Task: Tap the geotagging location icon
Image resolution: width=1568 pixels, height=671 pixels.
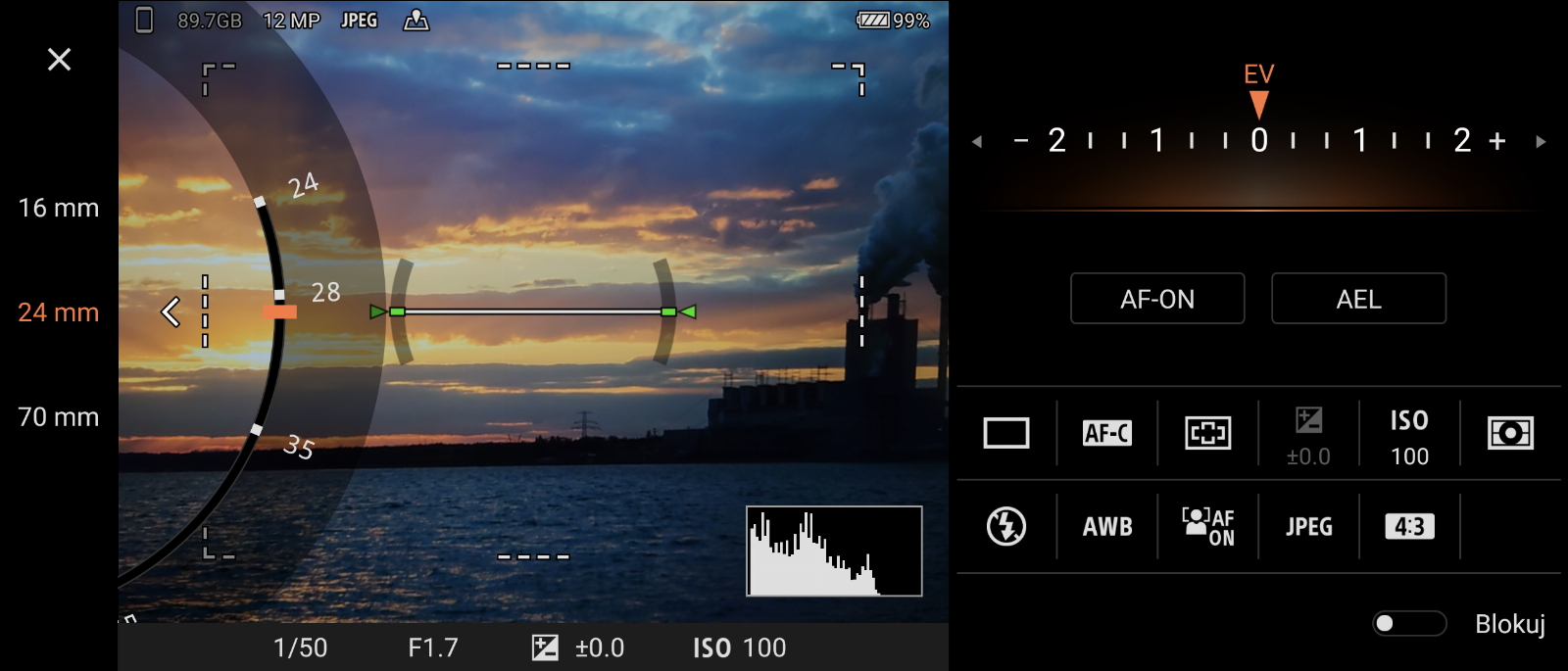Action: click(416, 20)
